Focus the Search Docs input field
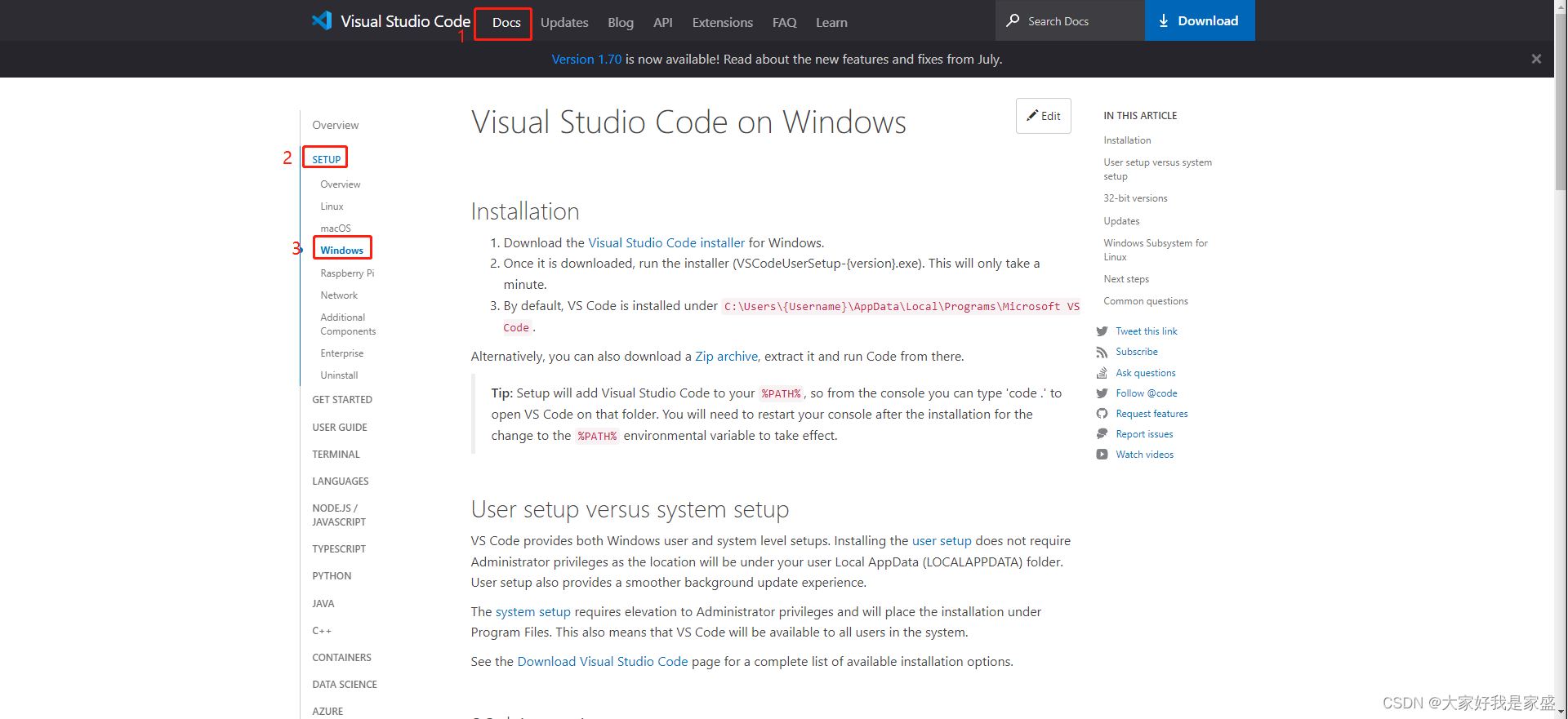The width and height of the screenshot is (1568, 719). pos(1070,20)
